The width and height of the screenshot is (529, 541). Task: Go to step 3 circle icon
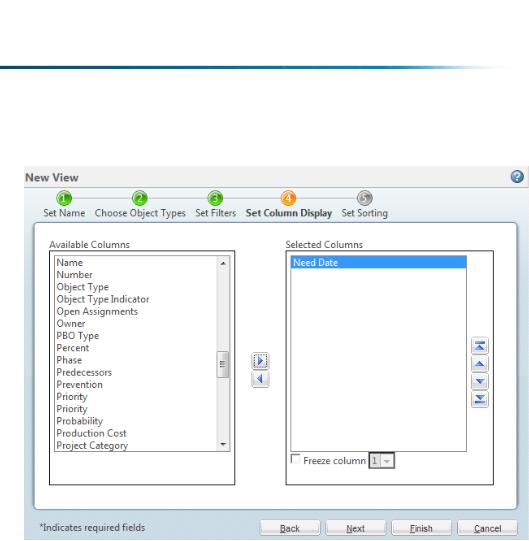point(215,198)
